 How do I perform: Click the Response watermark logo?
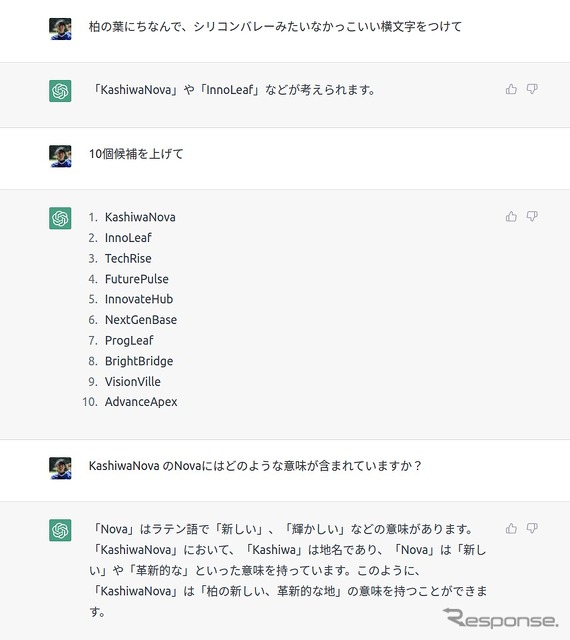click(501, 618)
